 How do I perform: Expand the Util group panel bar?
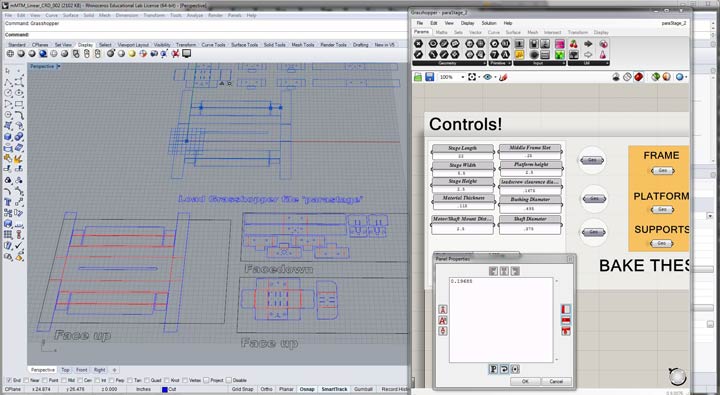point(588,63)
